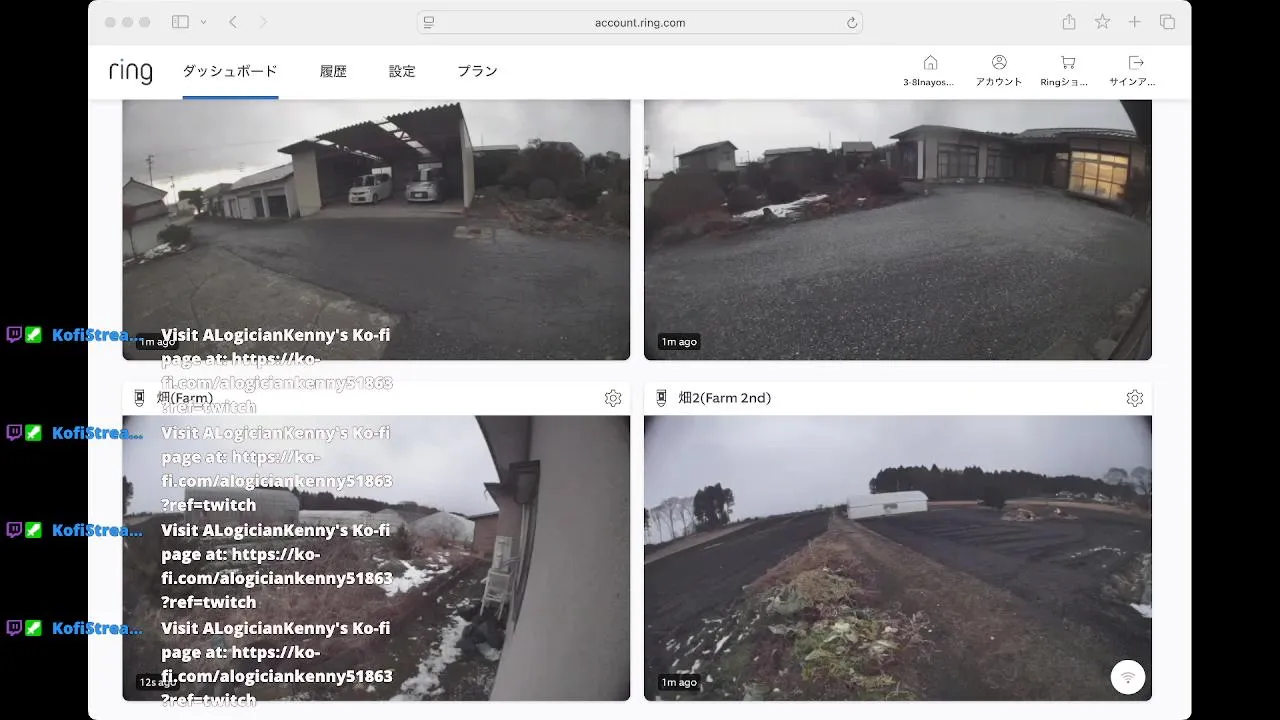Viewport: 1280px width, 720px height.
Task: Go forward with the Safari forward arrow
Action: 263,22
